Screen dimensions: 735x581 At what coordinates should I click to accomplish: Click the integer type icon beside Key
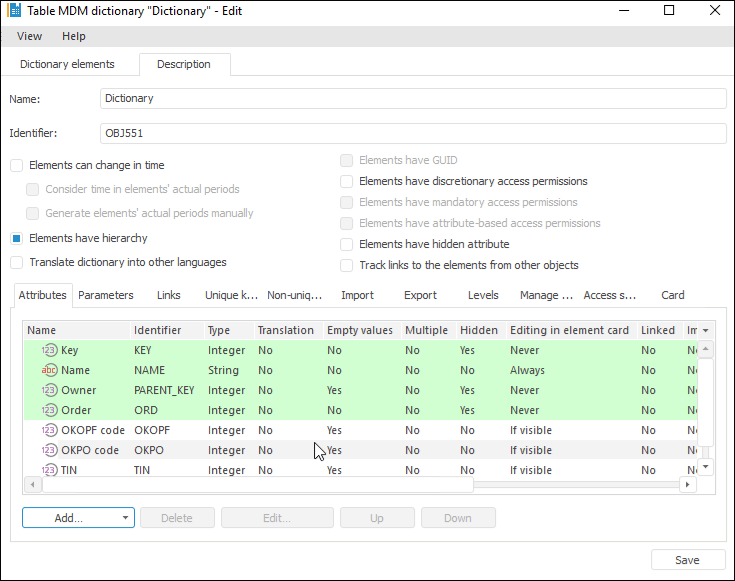[50, 351]
